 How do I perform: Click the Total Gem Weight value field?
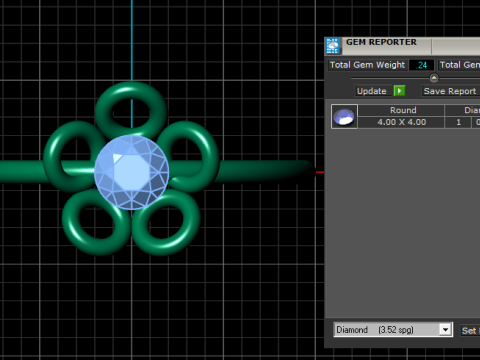point(422,65)
